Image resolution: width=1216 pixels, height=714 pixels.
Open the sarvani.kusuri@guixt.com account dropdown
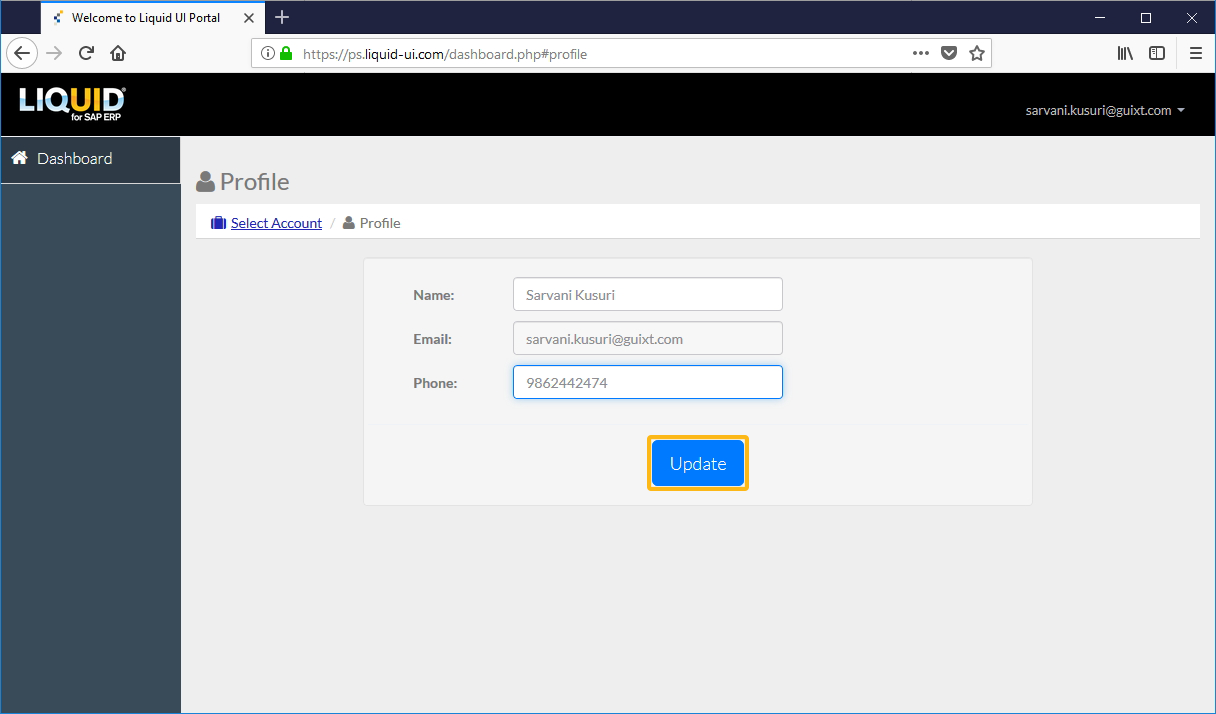(x=1105, y=111)
